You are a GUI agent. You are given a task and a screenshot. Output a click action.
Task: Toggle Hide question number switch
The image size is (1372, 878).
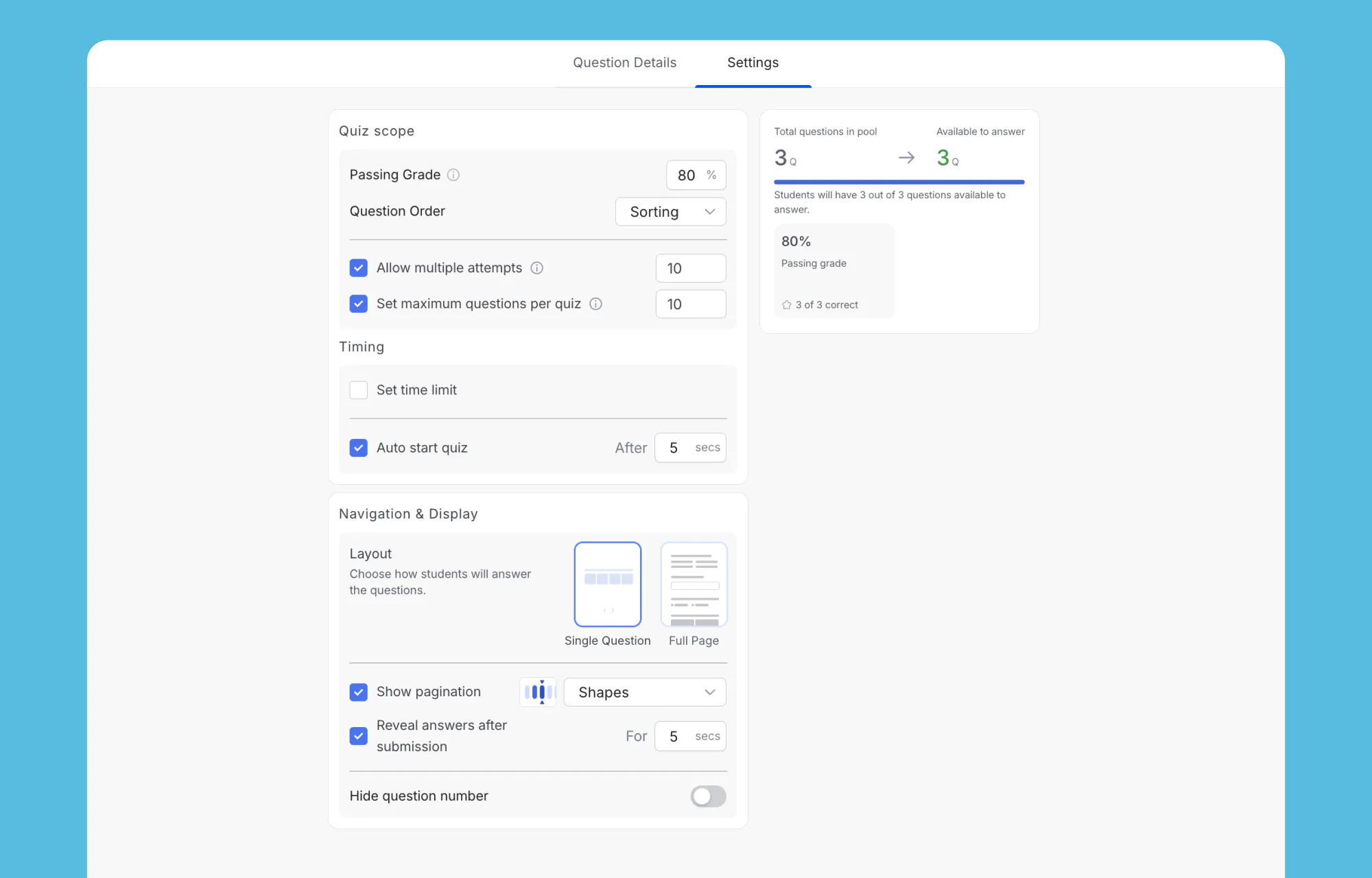click(x=708, y=796)
